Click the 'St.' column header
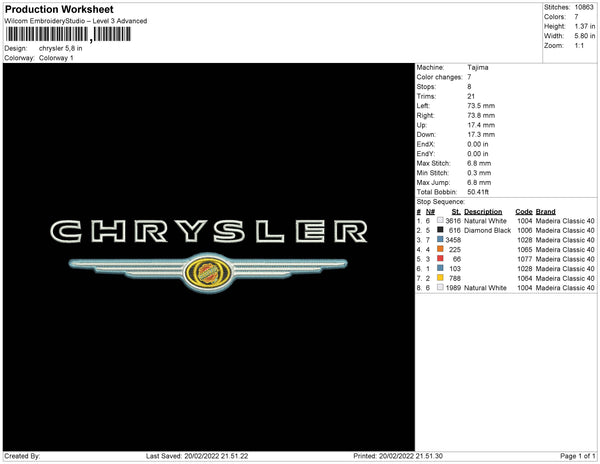 point(456,212)
